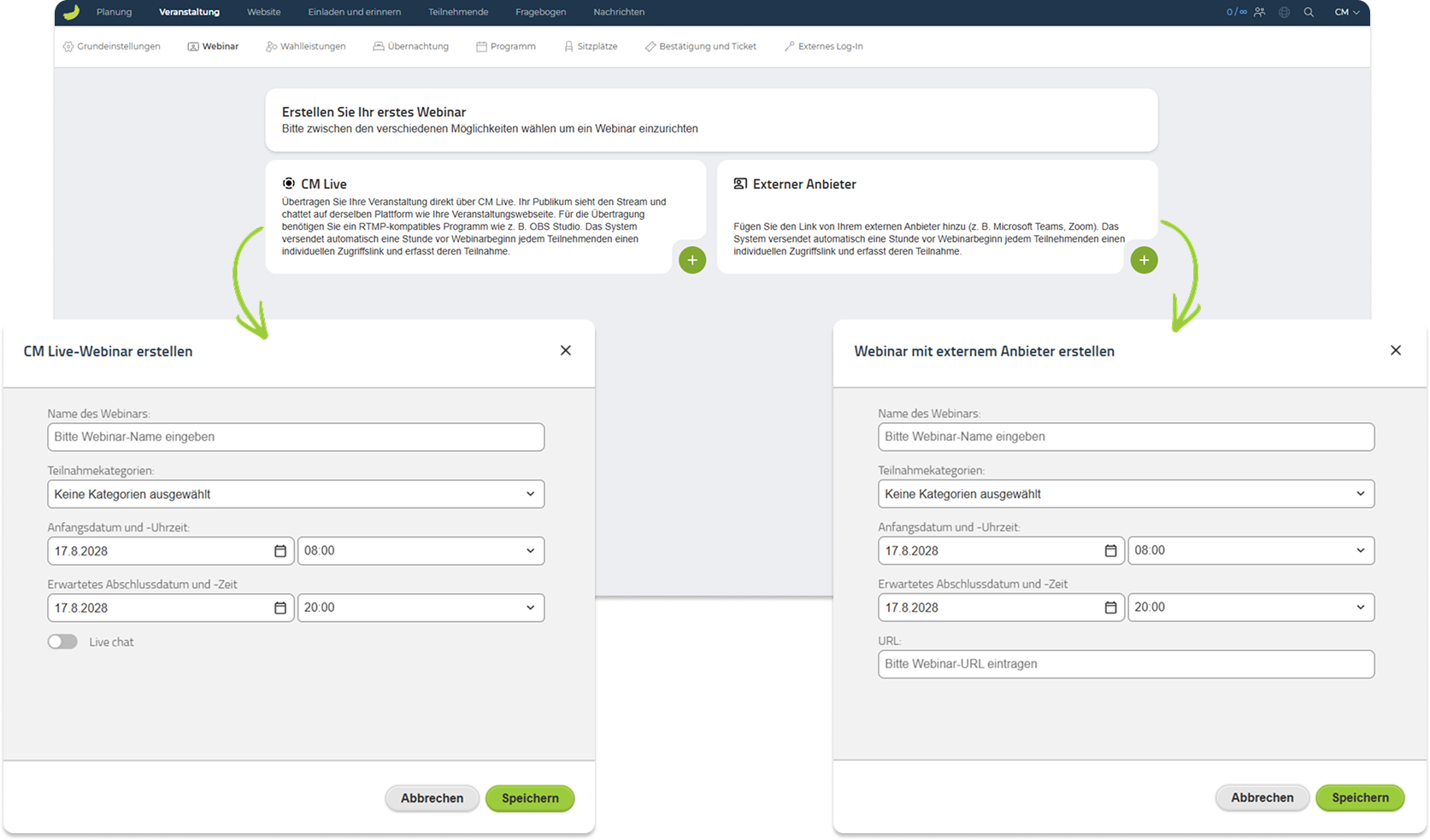
Task: Switch to the Sitzplätze tab
Action: 591,46
